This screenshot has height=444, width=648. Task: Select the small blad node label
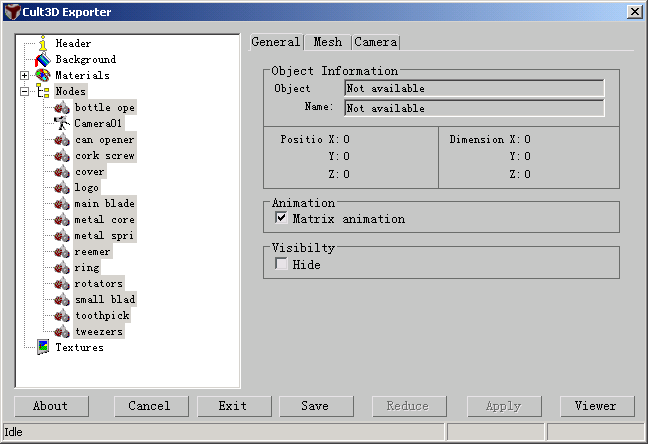pyautogui.click(x=105, y=300)
